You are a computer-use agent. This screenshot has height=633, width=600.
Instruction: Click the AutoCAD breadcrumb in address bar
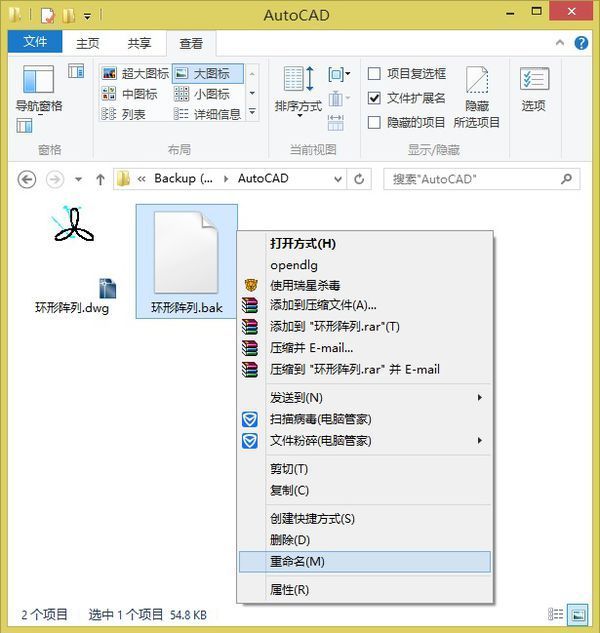pyautogui.click(x=263, y=178)
